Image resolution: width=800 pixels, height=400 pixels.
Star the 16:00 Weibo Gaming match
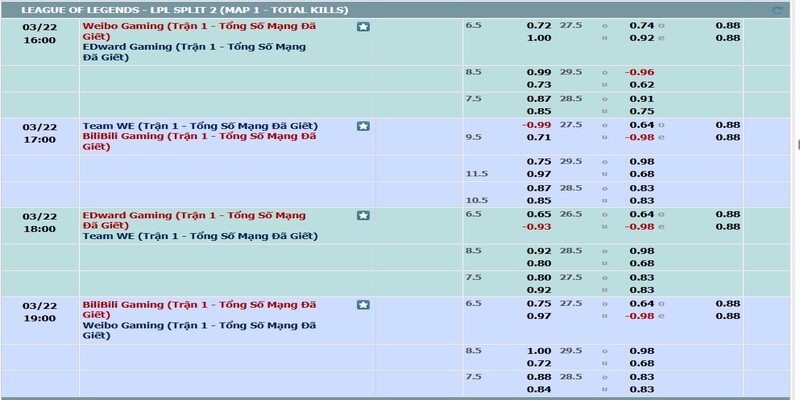point(363,26)
